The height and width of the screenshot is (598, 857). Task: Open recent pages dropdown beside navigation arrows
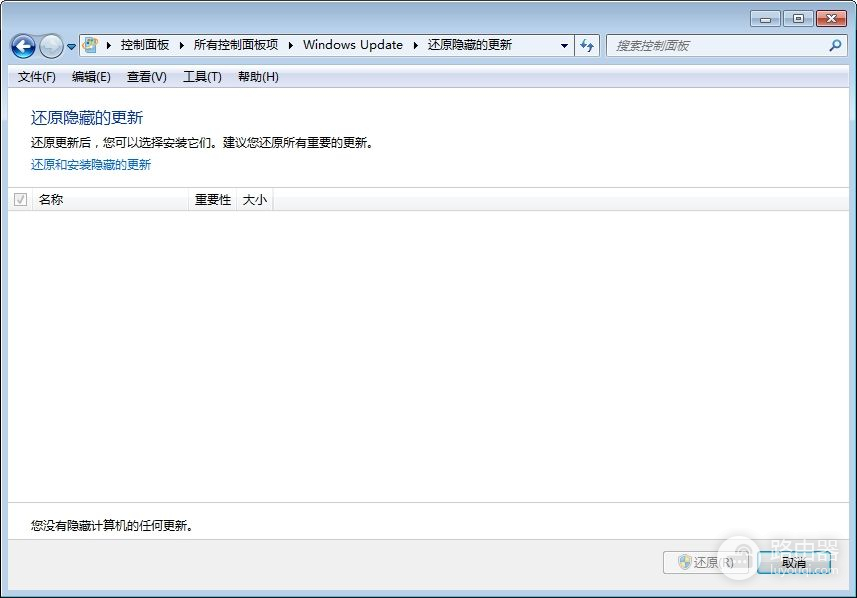71,46
